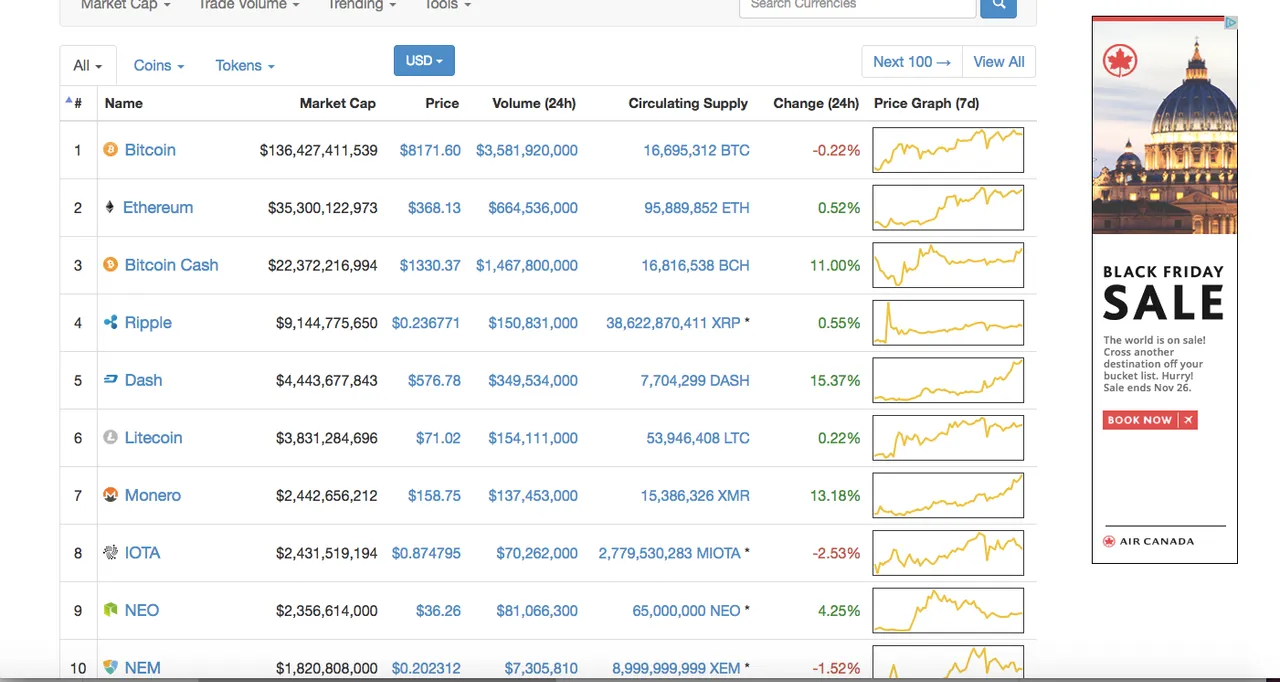This screenshot has width=1280, height=682.
Task: Open the Monero currency link
Action: coord(153,495)
